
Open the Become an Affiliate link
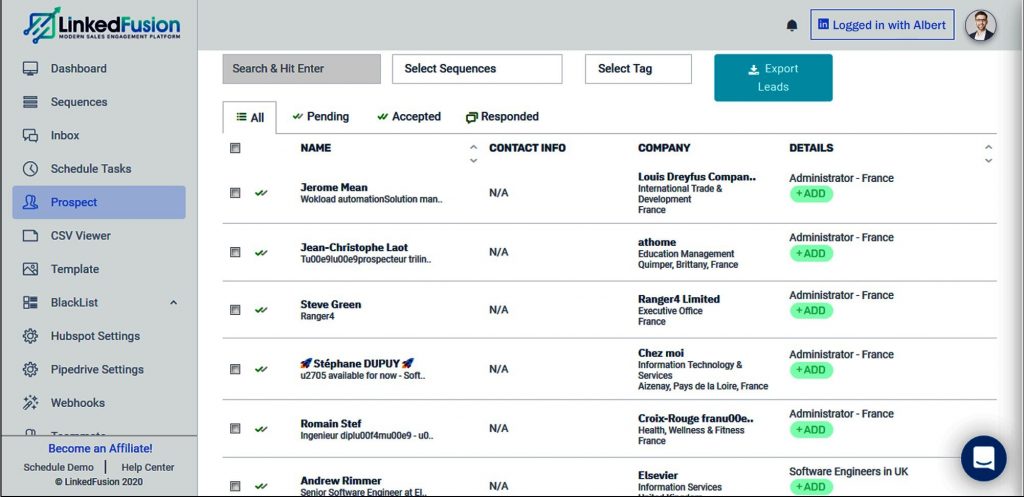click(100, 449)
